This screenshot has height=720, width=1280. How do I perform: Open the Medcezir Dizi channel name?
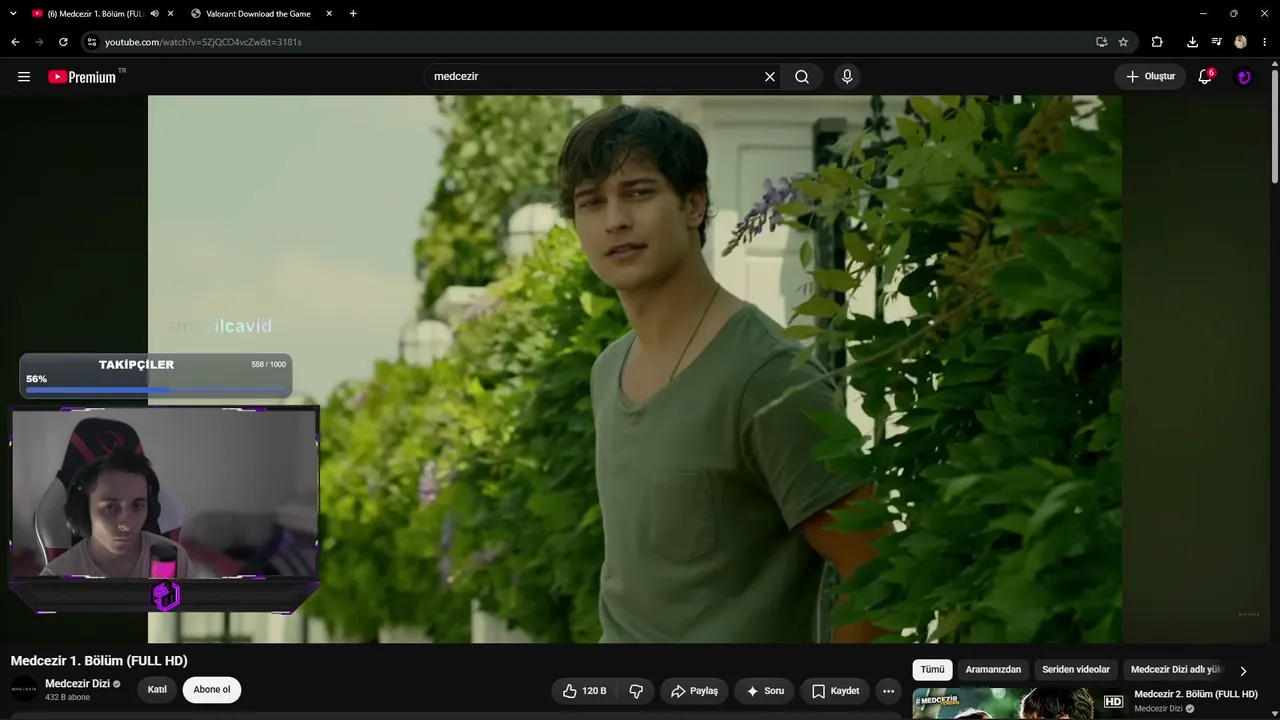tap(78, 684)
